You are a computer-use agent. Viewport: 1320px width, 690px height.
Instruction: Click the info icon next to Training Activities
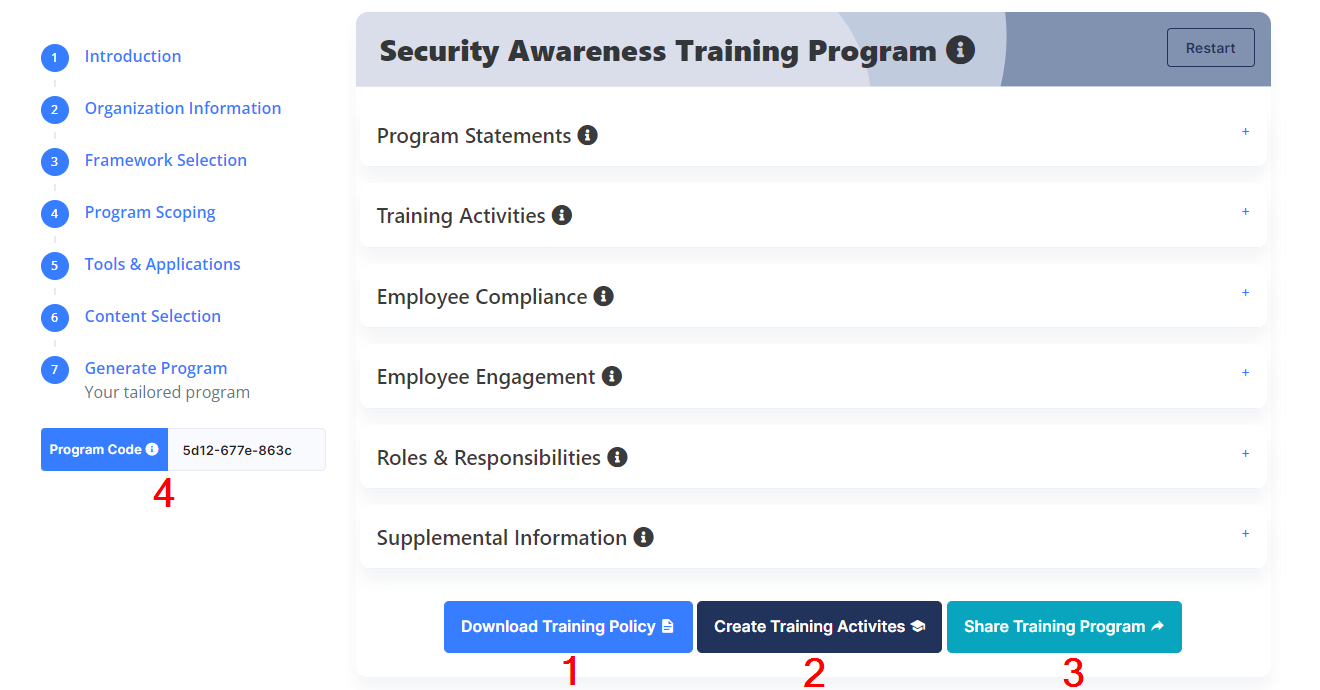pyautogui.click(x=562, y=215)
